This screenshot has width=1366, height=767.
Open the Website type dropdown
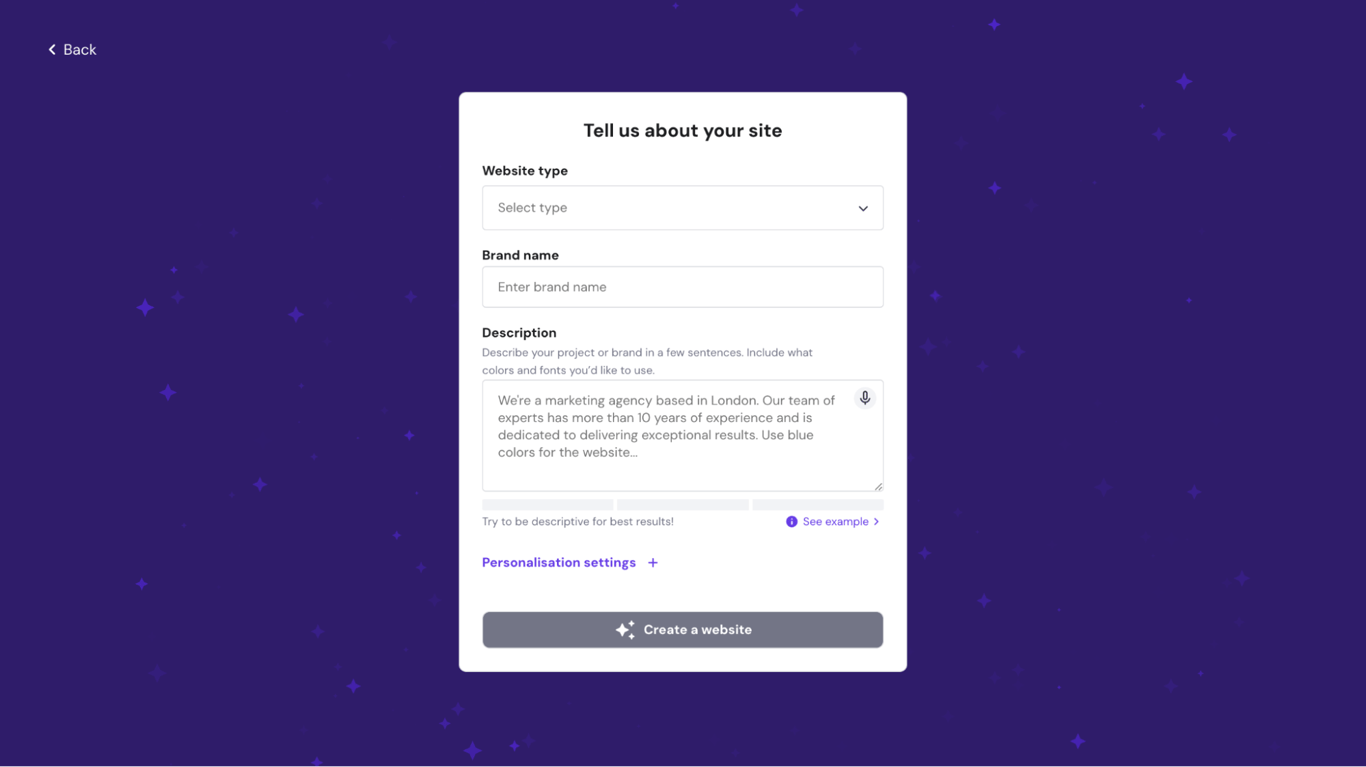[683, 207]
